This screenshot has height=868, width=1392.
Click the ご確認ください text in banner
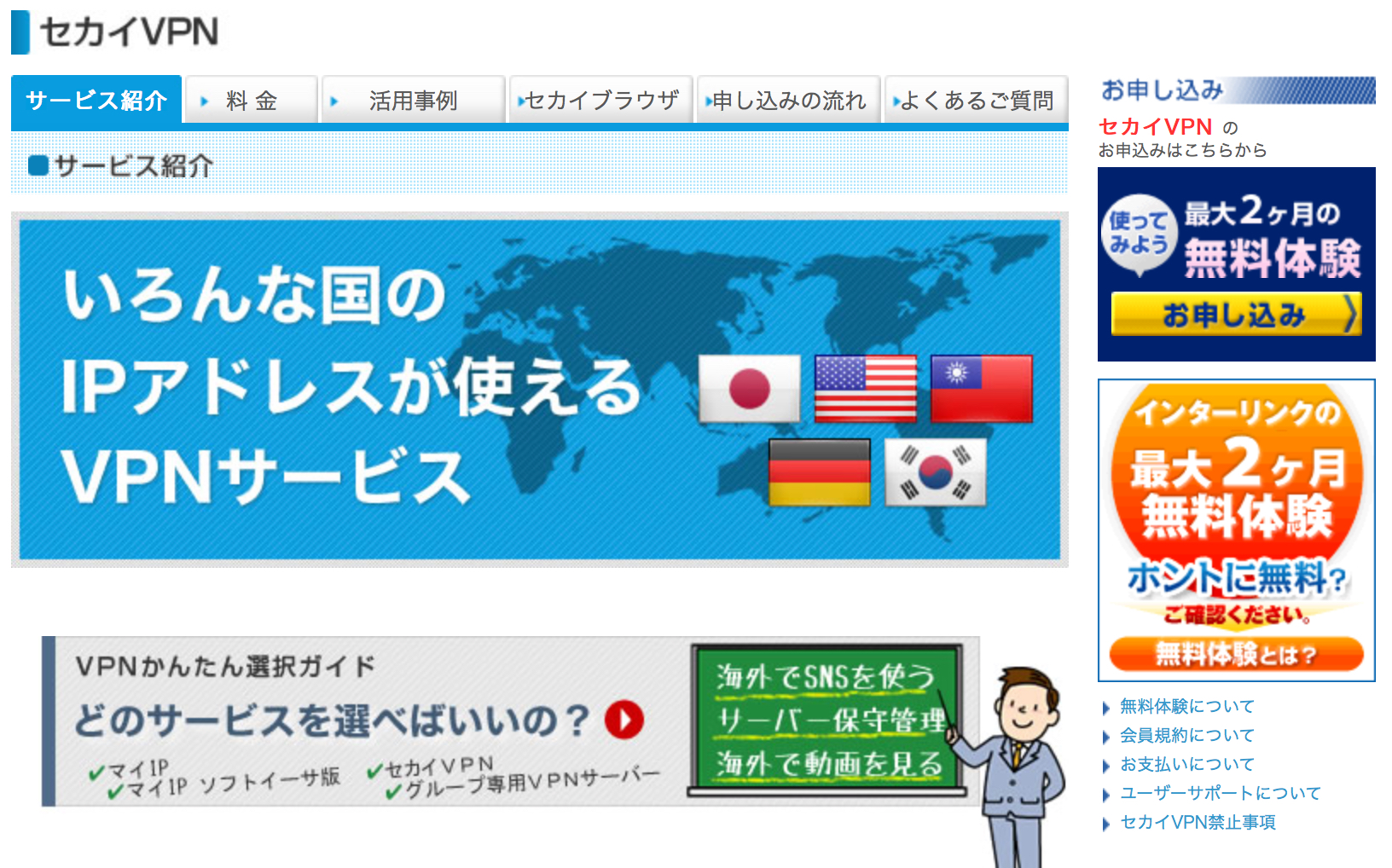coord(1236,614)
